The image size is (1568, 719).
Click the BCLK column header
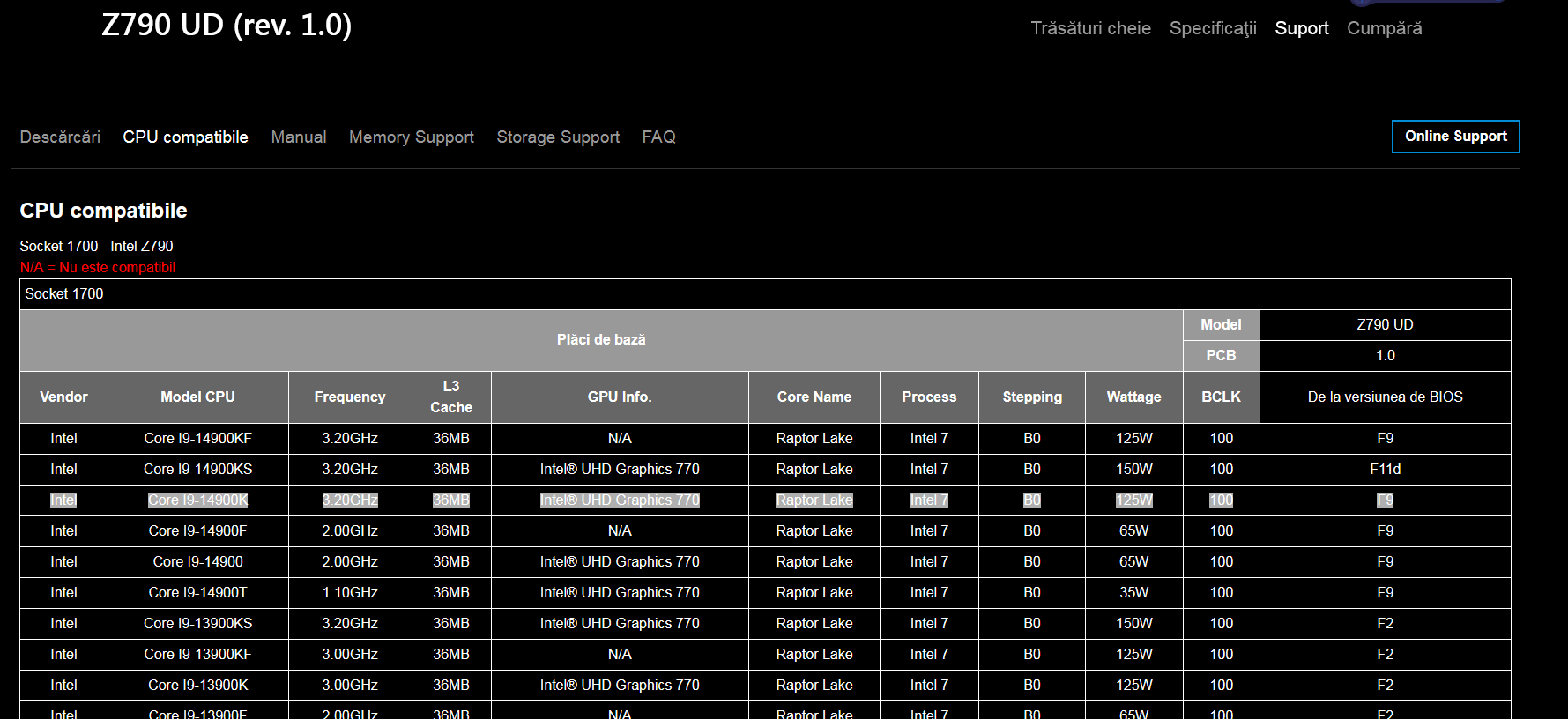(x=1221, y=397)
